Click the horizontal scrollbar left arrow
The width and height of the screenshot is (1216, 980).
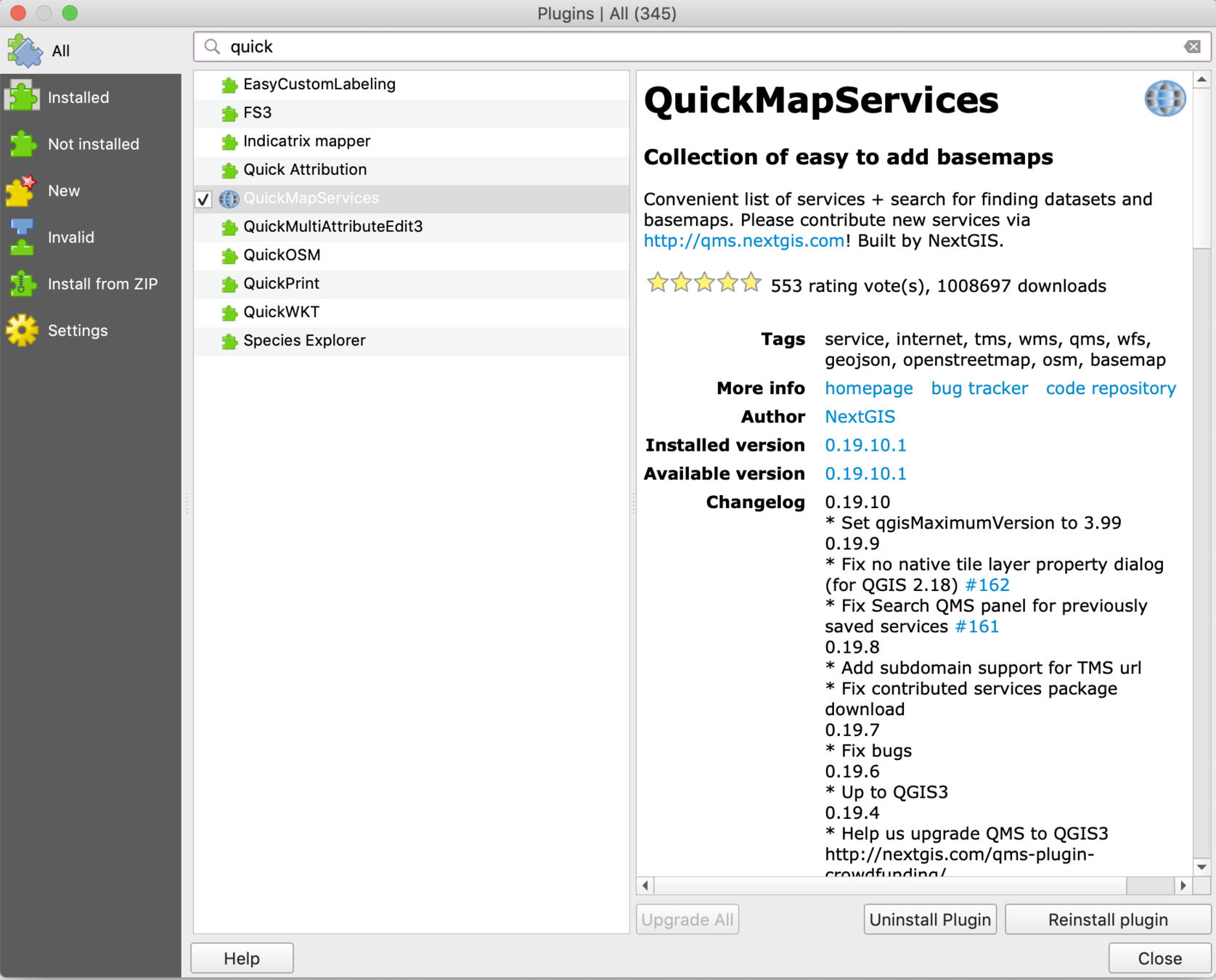(645, 886)
